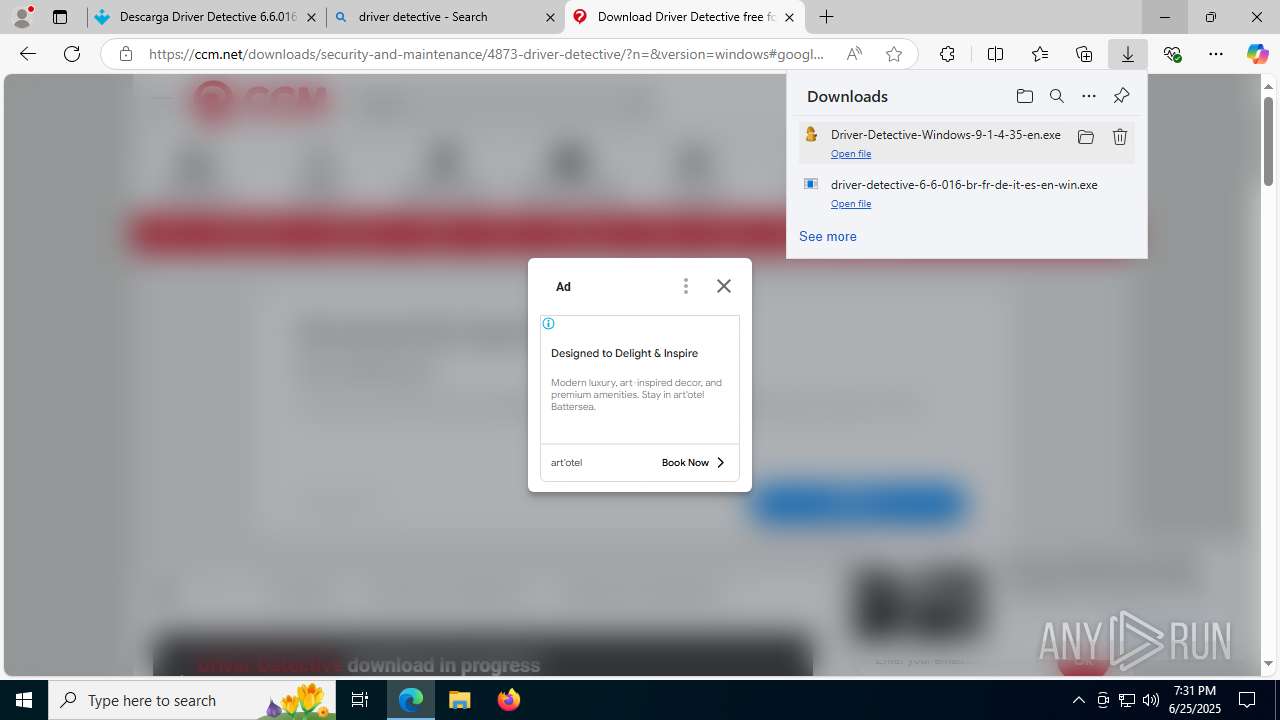
Task: View site information lock icon
Action: 125,54
